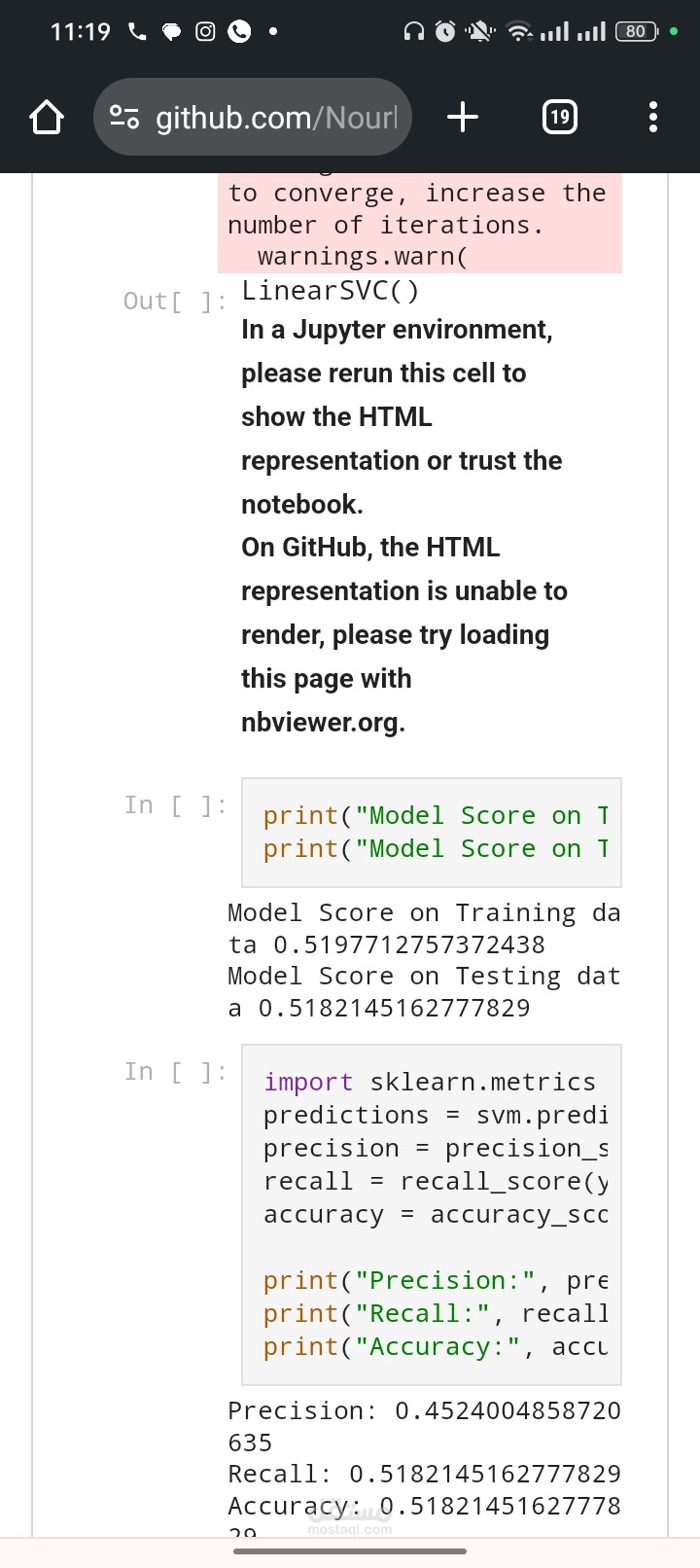Screen dimensions: 700x1568
Task: Open site info icon in address bar
Action: 124,118
